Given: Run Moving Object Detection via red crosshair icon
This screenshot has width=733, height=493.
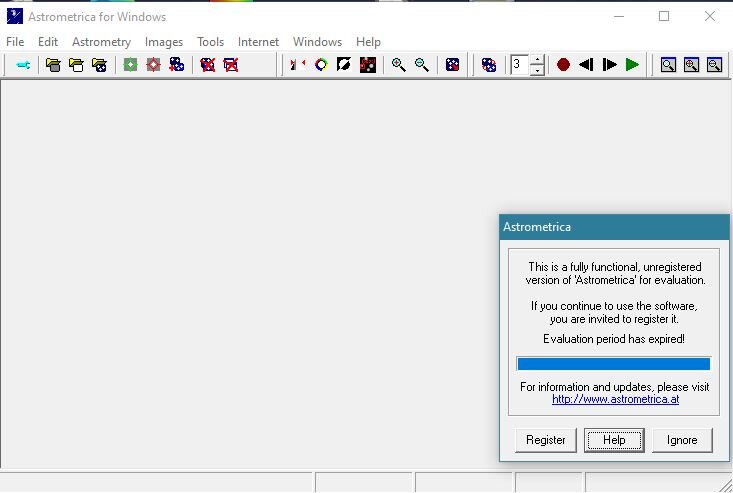Looking at the screenshot, I should (153, 65).
